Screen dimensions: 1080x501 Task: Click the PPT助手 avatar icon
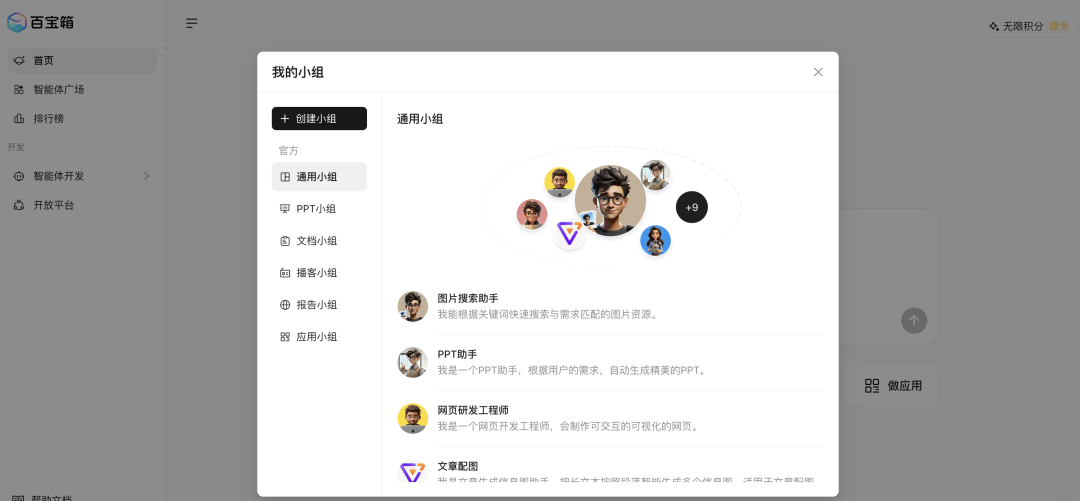coord(413,362)
